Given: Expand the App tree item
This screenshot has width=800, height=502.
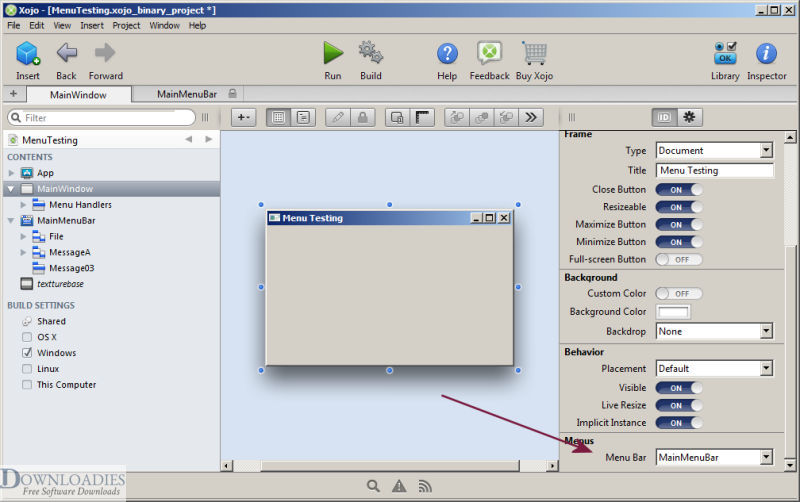Looking at the screenshot, I should pos(12,173).
